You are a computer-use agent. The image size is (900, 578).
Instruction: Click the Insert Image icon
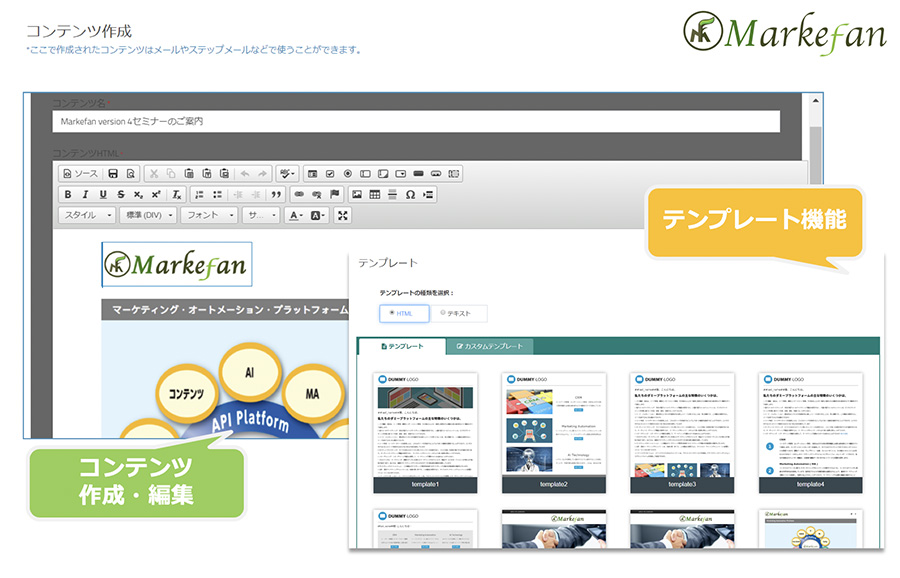click(357, 195)
